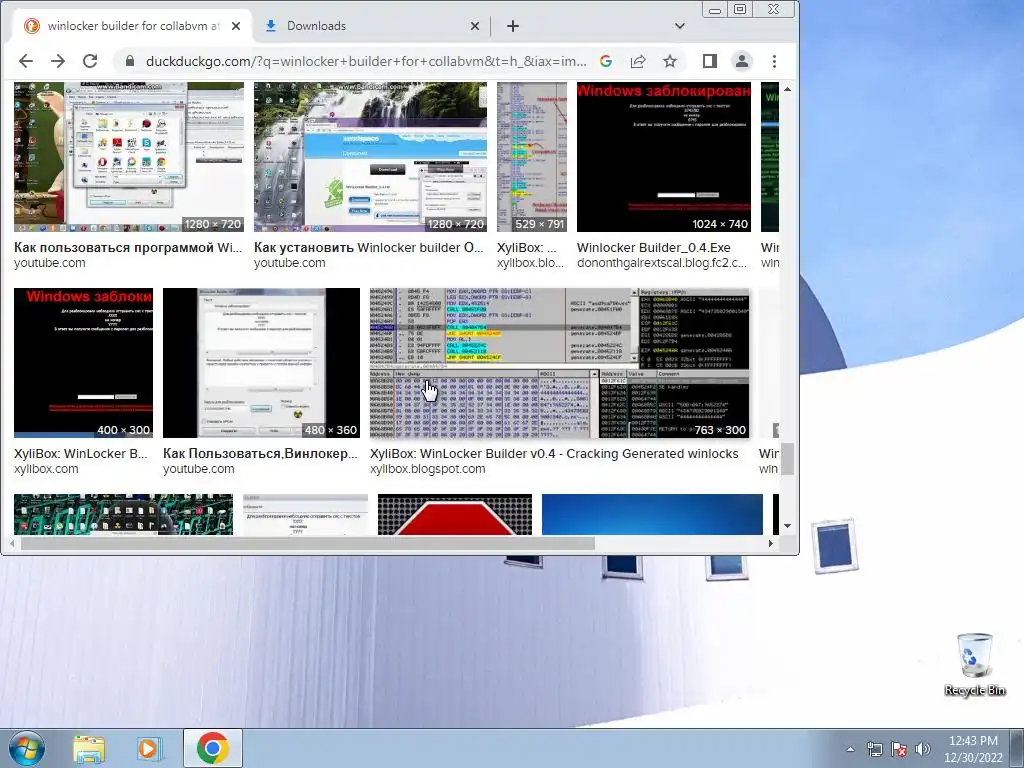
Task: Open the Chrome profile avatar
Action: 742,61
